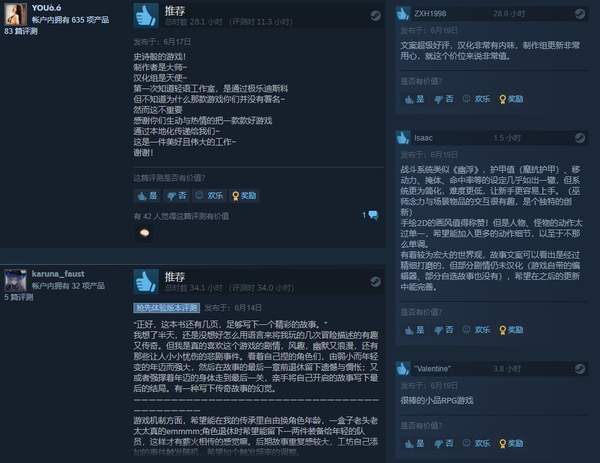Give 奖励 (Award) to YOU6.6's review
This screenshot has height=463, width=600.
pyautogui.click(x=244, y=196)
